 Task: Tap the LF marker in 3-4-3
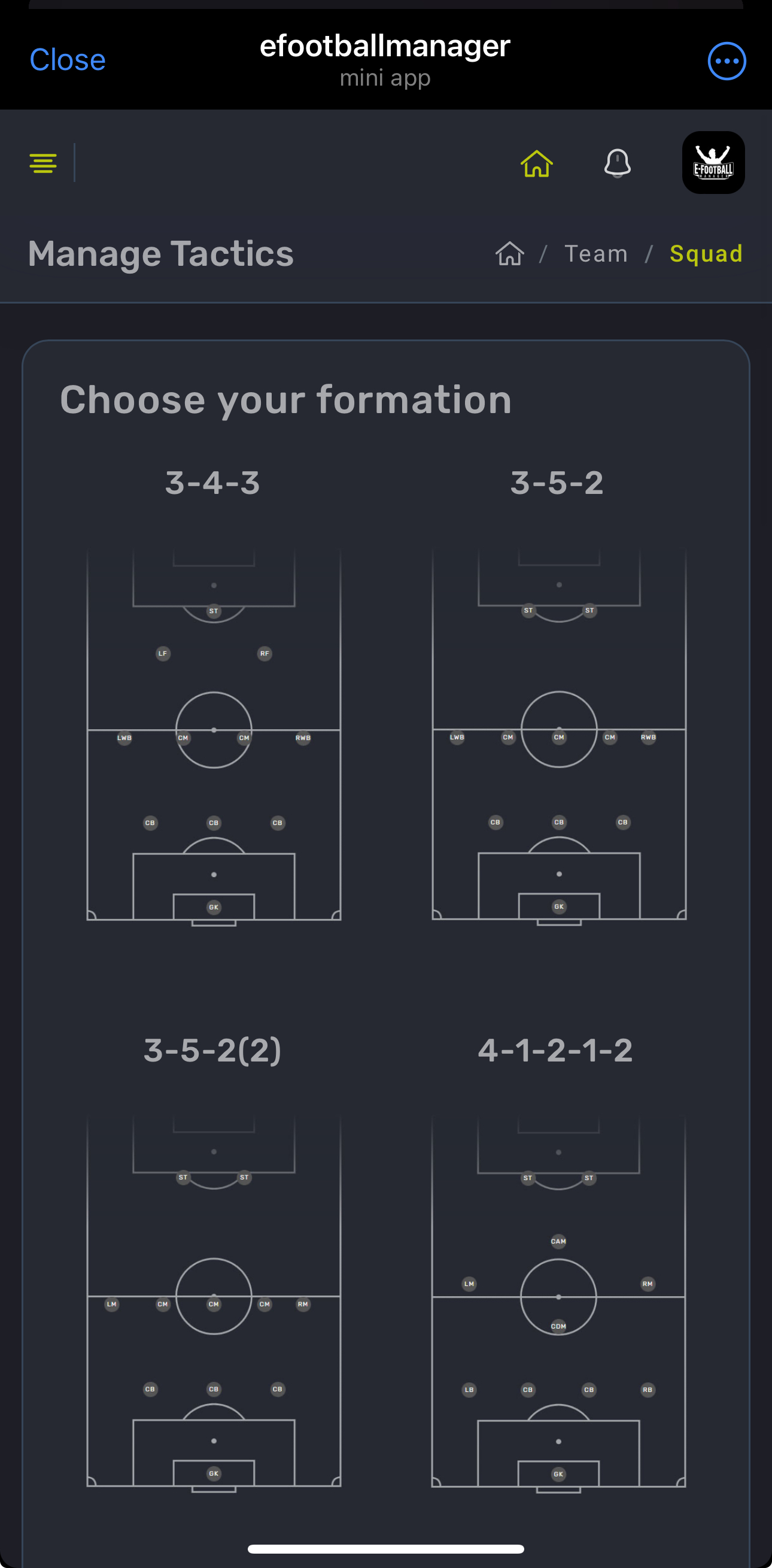(x=162, y=653)
